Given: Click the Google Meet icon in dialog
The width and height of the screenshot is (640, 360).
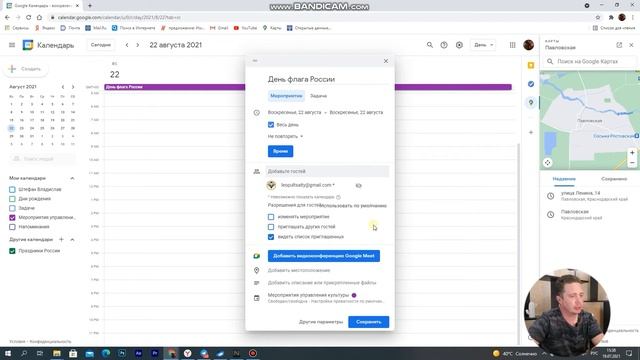Looking at the screenshot, I should tap(256, 256).
